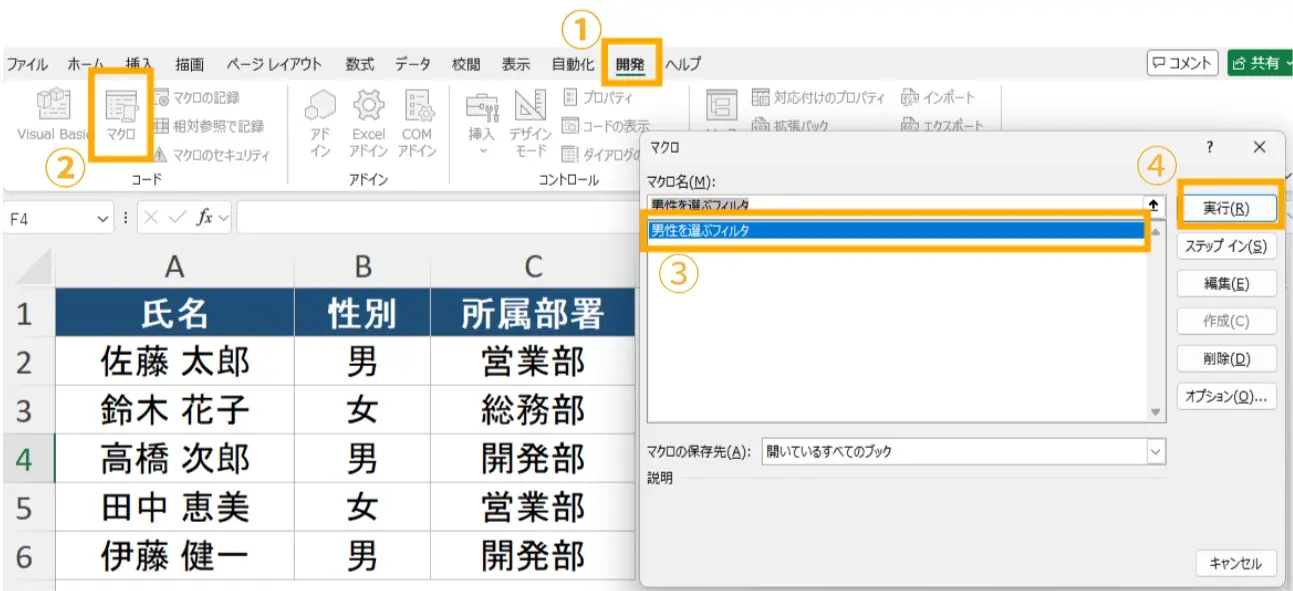Screen dimensions: 1293x591
Task: Select cell 伊藤 健一
Action: point(174,556)
